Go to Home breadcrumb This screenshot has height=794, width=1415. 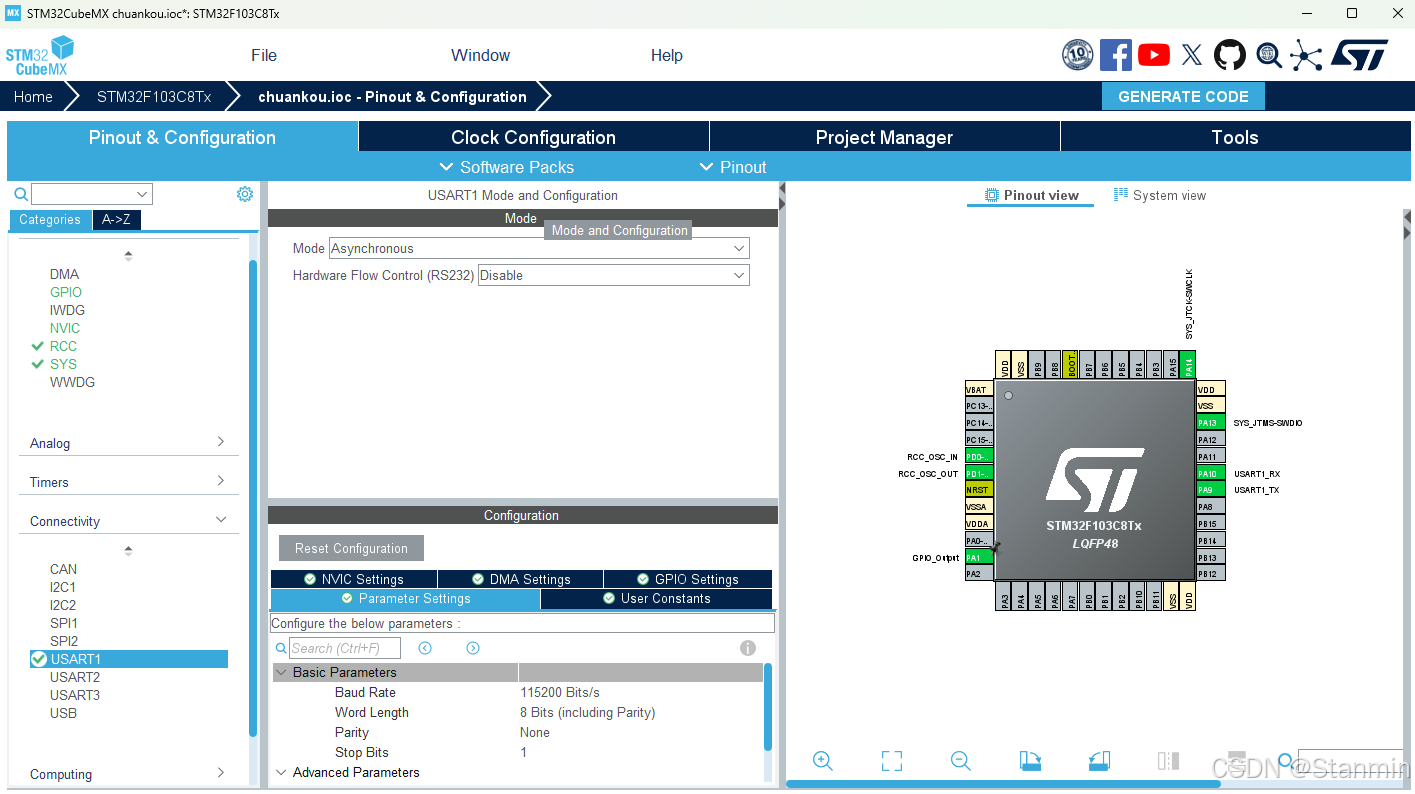[x=33, y=96]
